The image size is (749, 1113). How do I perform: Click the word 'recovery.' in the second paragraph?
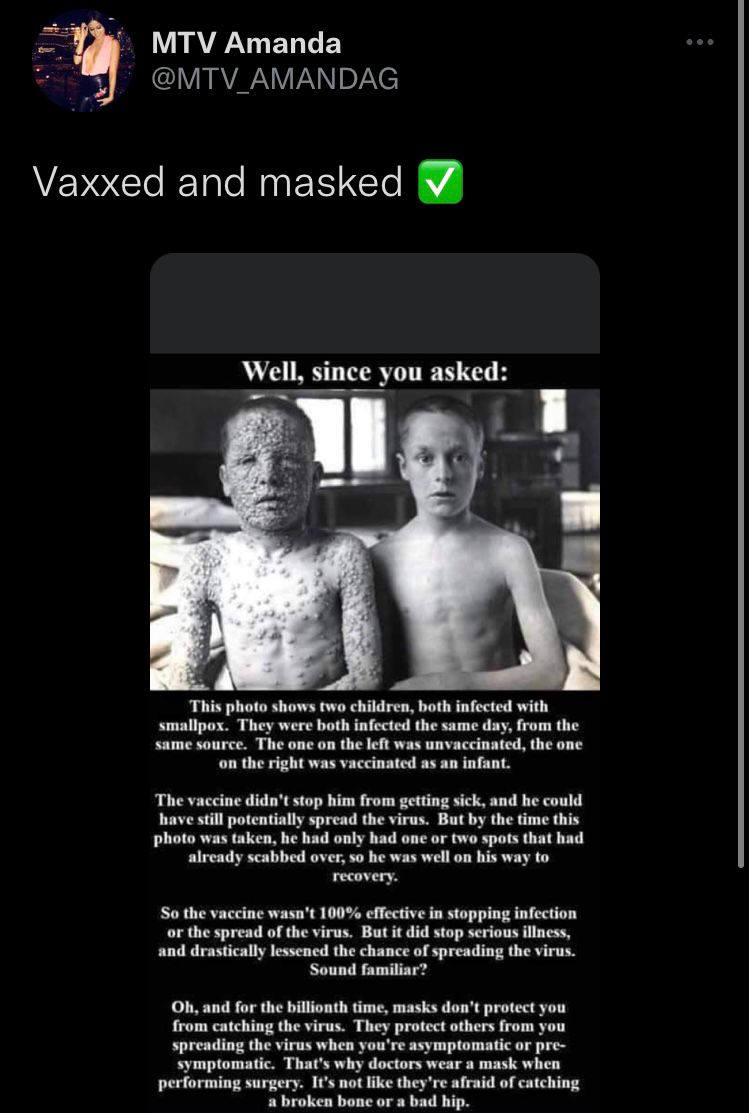point(365,876)
